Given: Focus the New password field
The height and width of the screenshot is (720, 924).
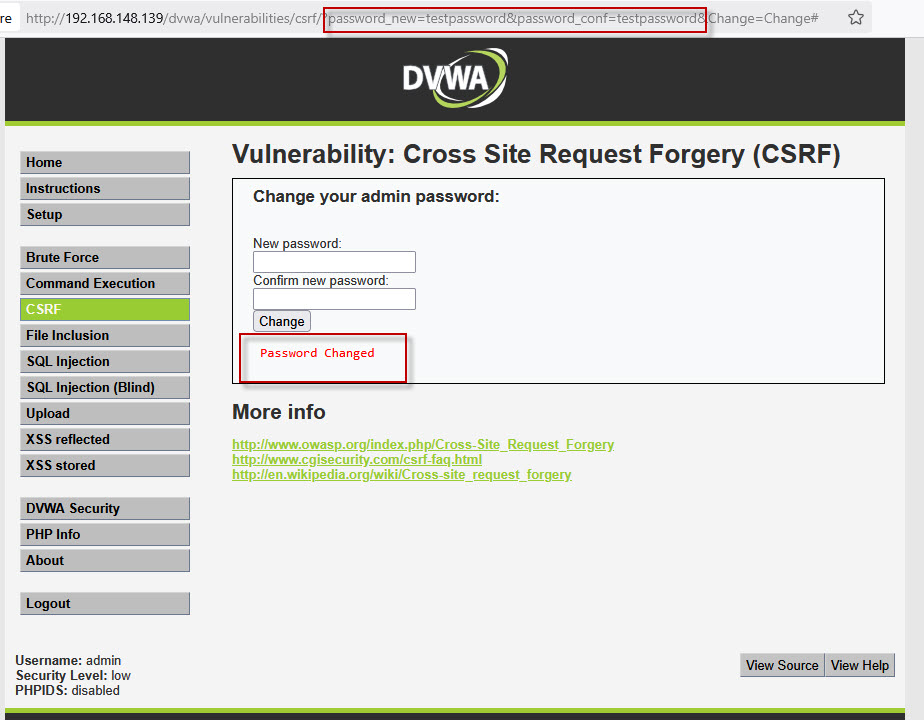Looking at the screenshot, I should [x=334, y=262].
